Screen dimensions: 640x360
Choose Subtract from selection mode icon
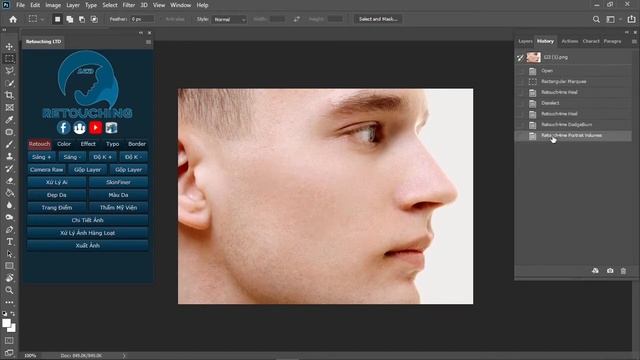point(82,19)
